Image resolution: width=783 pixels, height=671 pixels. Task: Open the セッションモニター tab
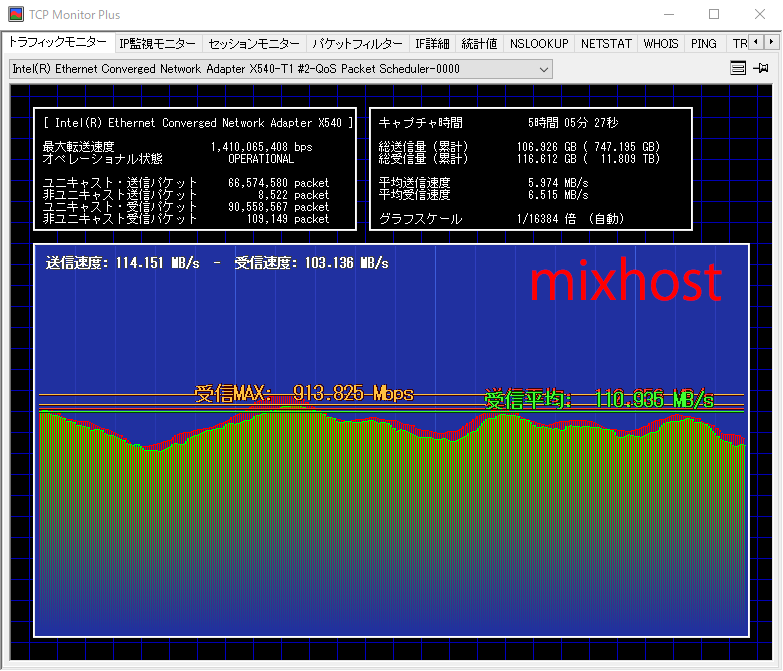(254, 44)
